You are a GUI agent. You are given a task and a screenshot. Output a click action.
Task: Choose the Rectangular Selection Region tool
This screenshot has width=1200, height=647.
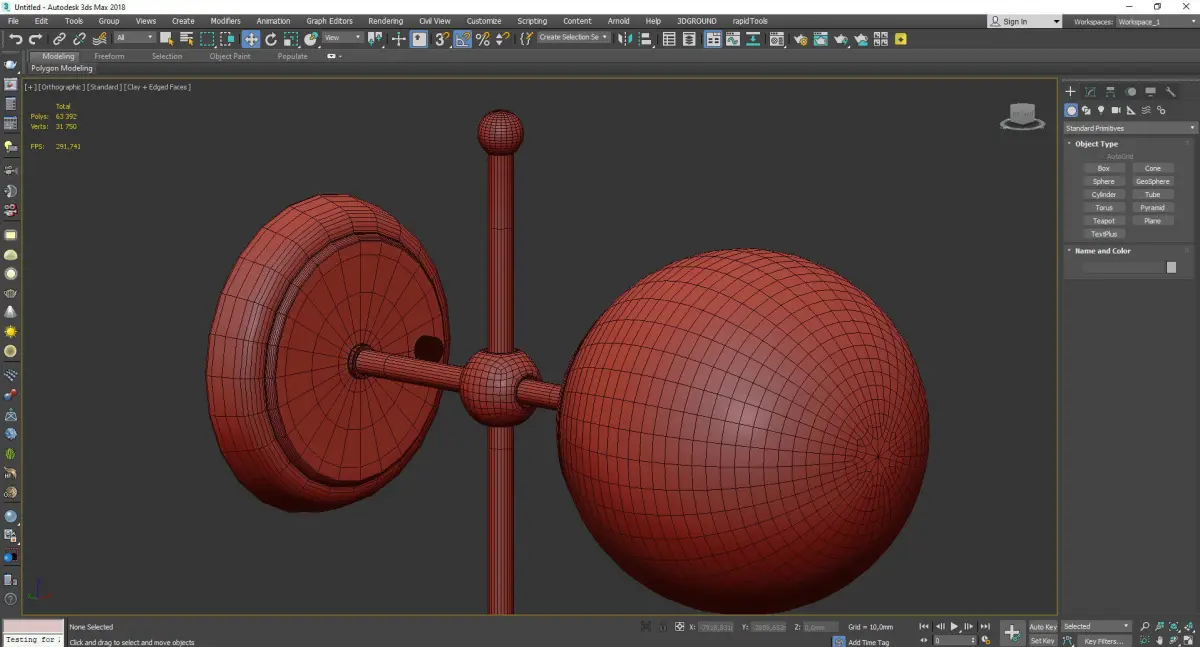tap(207, 38)
